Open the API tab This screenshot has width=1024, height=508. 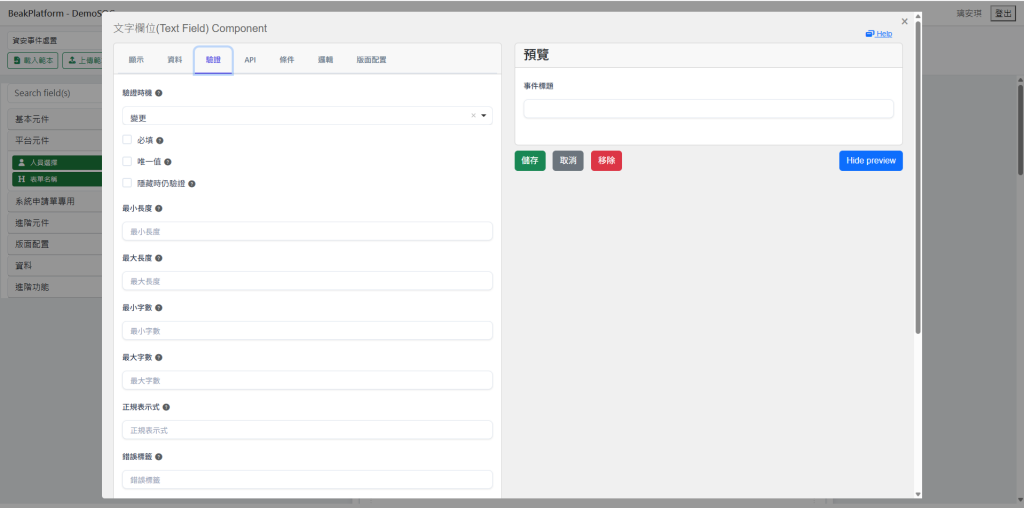[x=250, y=59]
